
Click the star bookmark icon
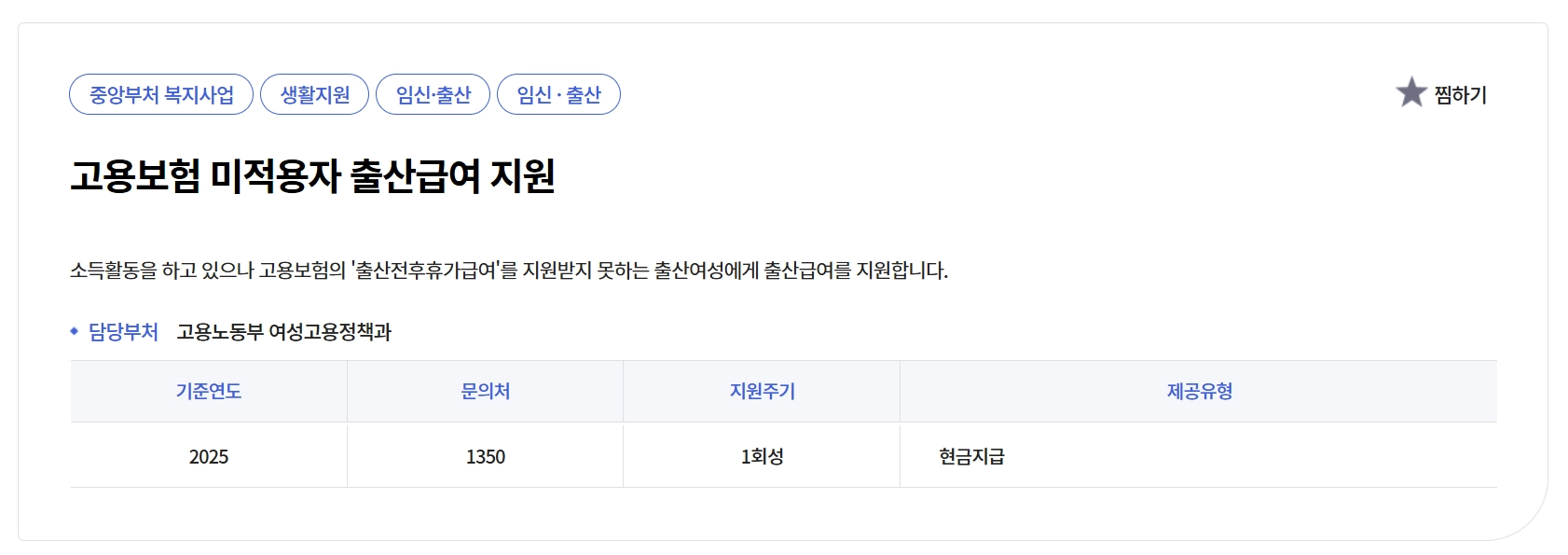[x=1410, y=92]
